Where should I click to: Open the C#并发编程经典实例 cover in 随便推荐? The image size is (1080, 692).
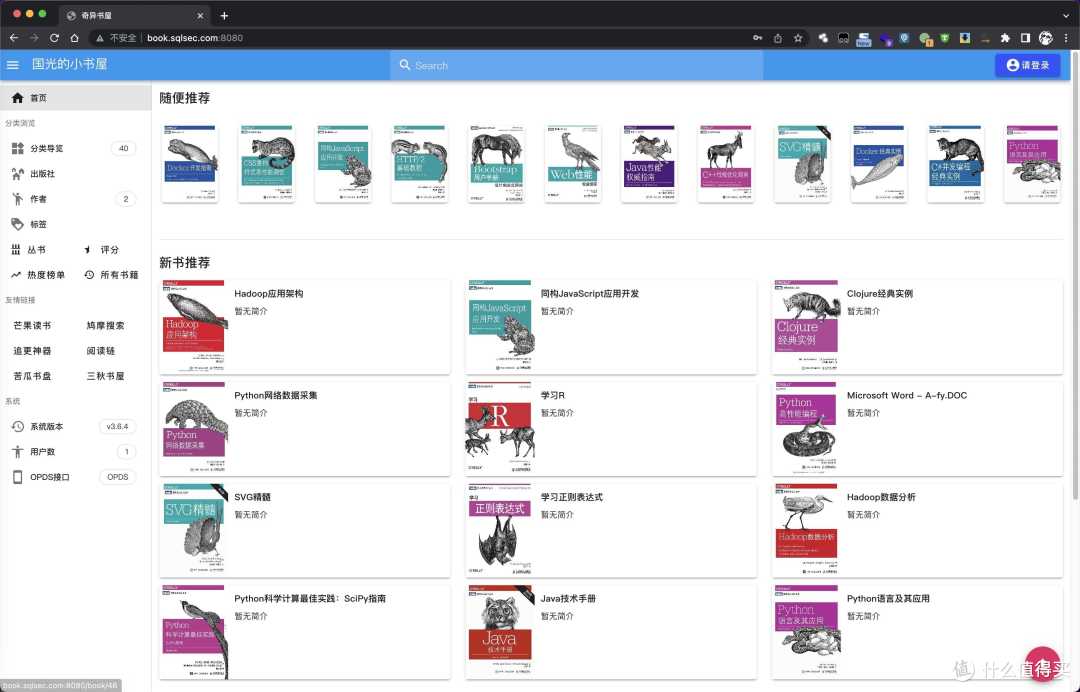coord(955,163)
